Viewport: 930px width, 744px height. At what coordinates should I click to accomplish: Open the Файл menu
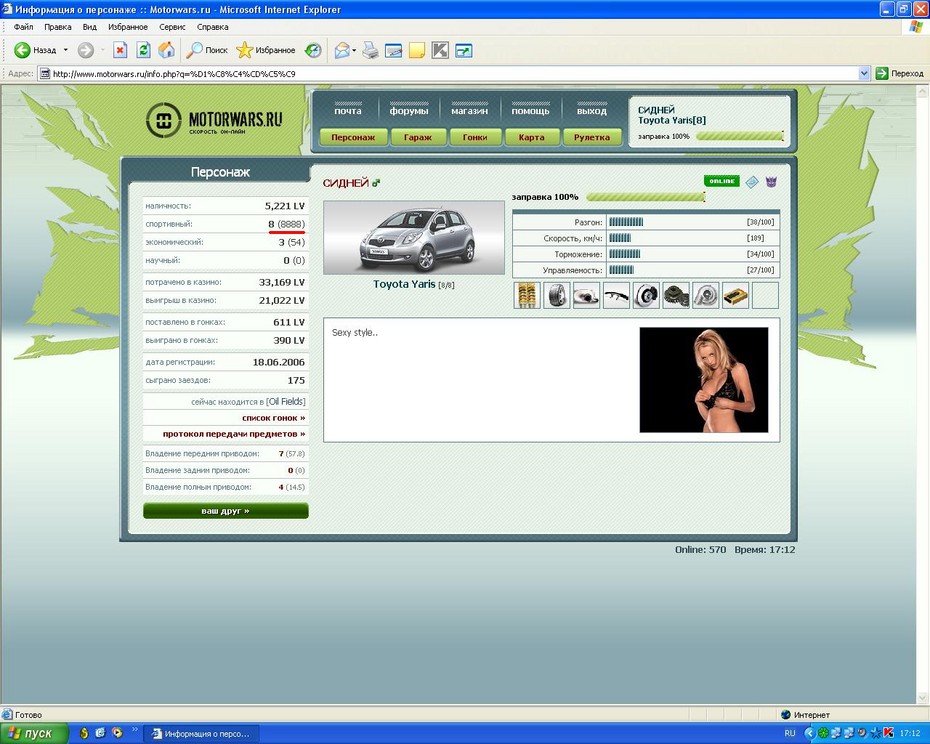[23, 27]
